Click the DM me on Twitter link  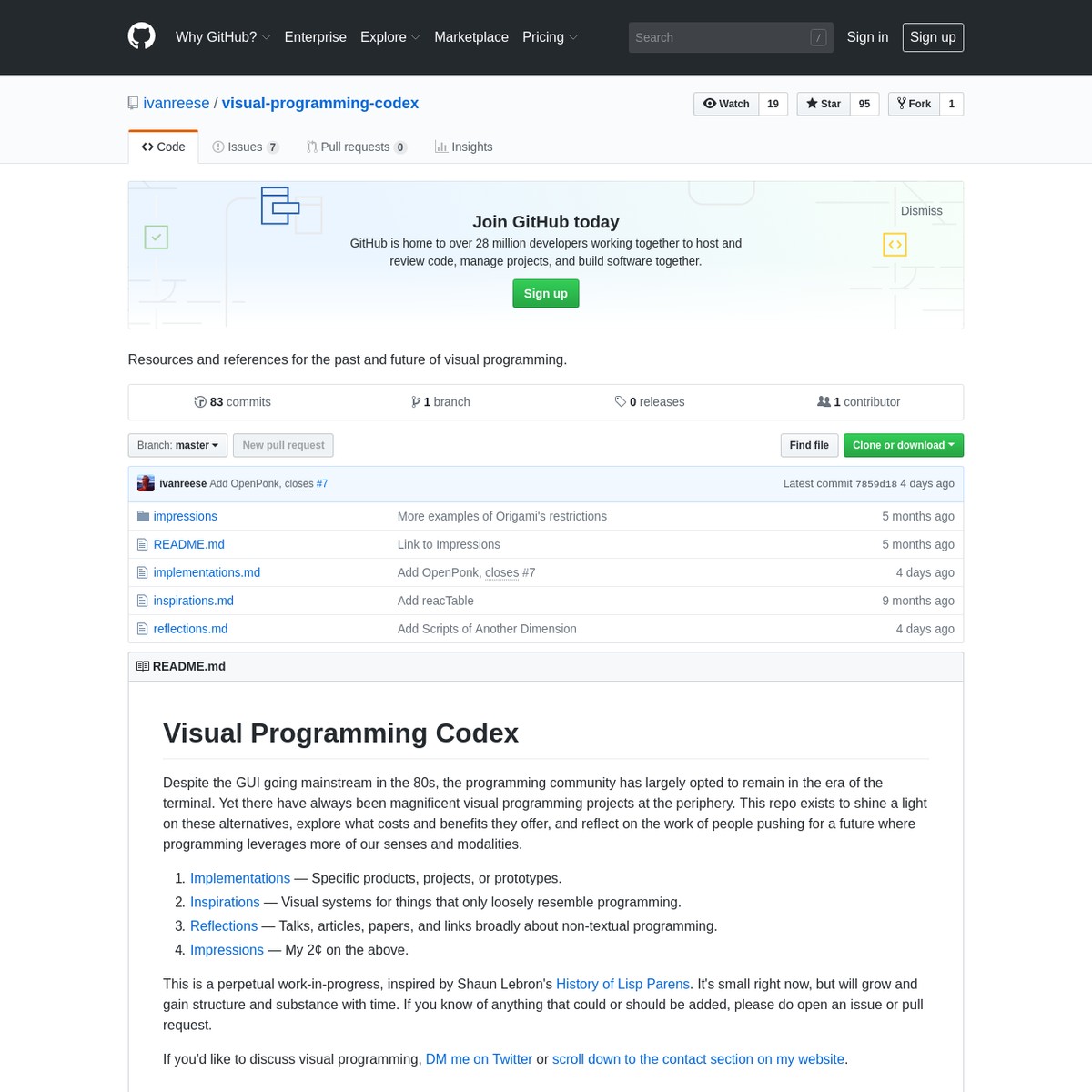click(480, 1059)
